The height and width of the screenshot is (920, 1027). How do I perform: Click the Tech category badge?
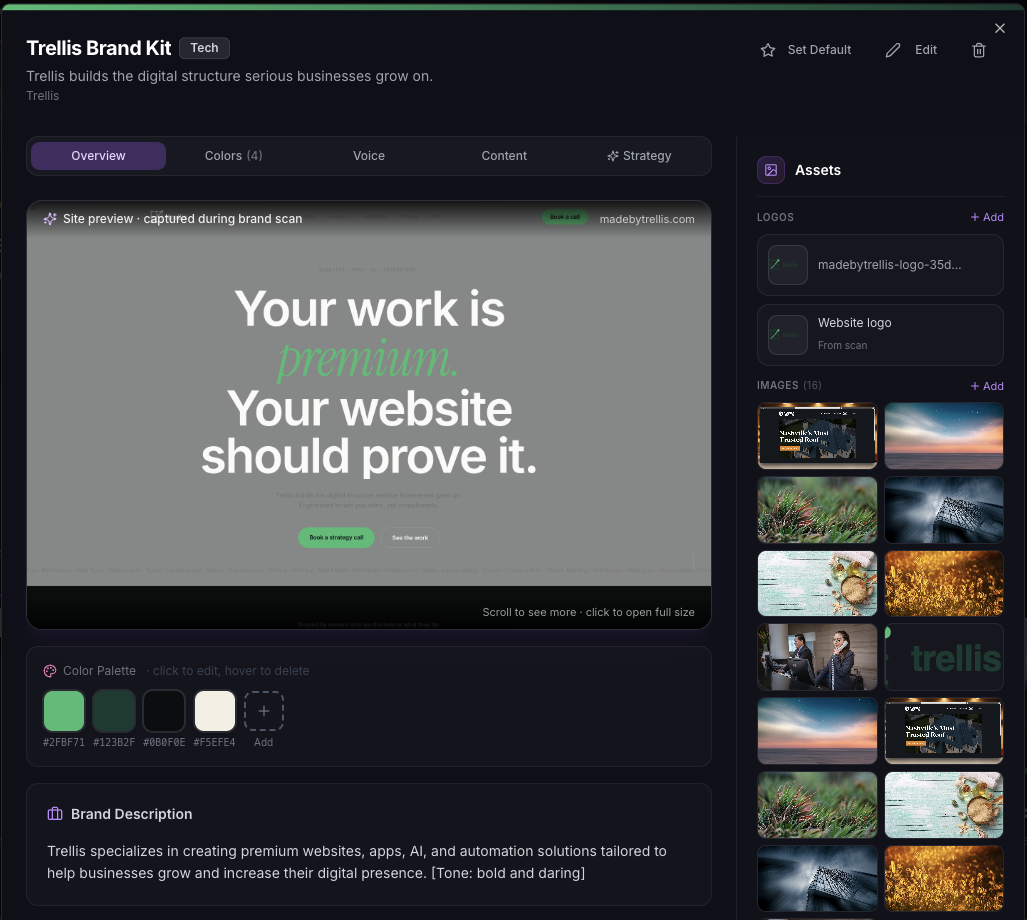tap(204, 48)
